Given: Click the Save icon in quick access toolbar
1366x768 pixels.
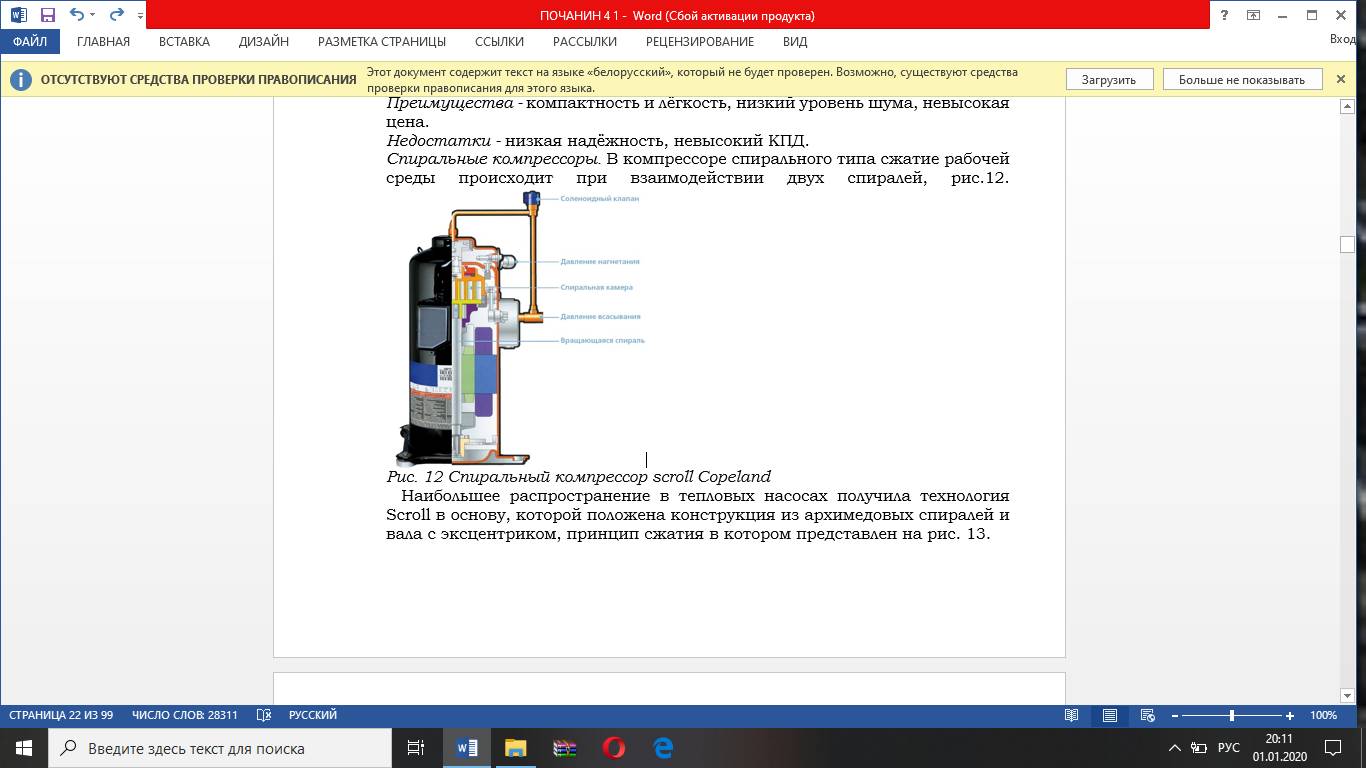Looking at the screenshot, I should tap(47, 15).
